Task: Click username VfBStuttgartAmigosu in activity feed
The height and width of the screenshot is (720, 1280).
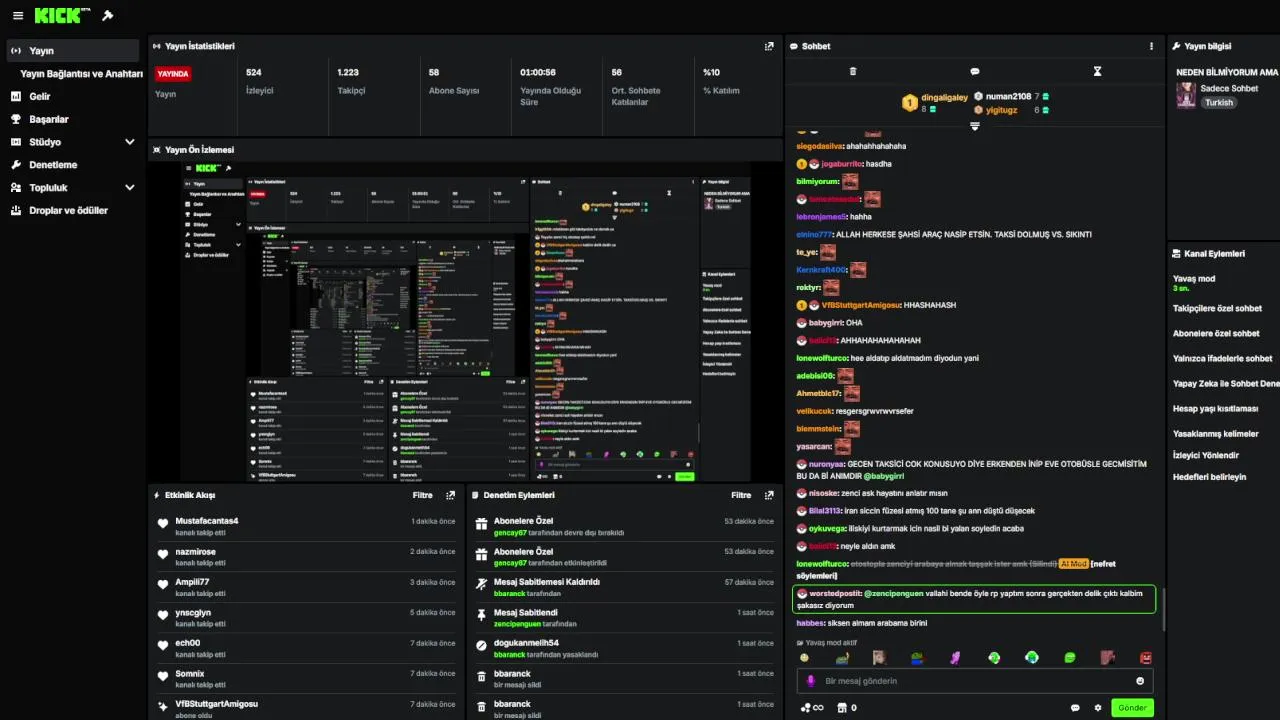Action: click(216, 704)
